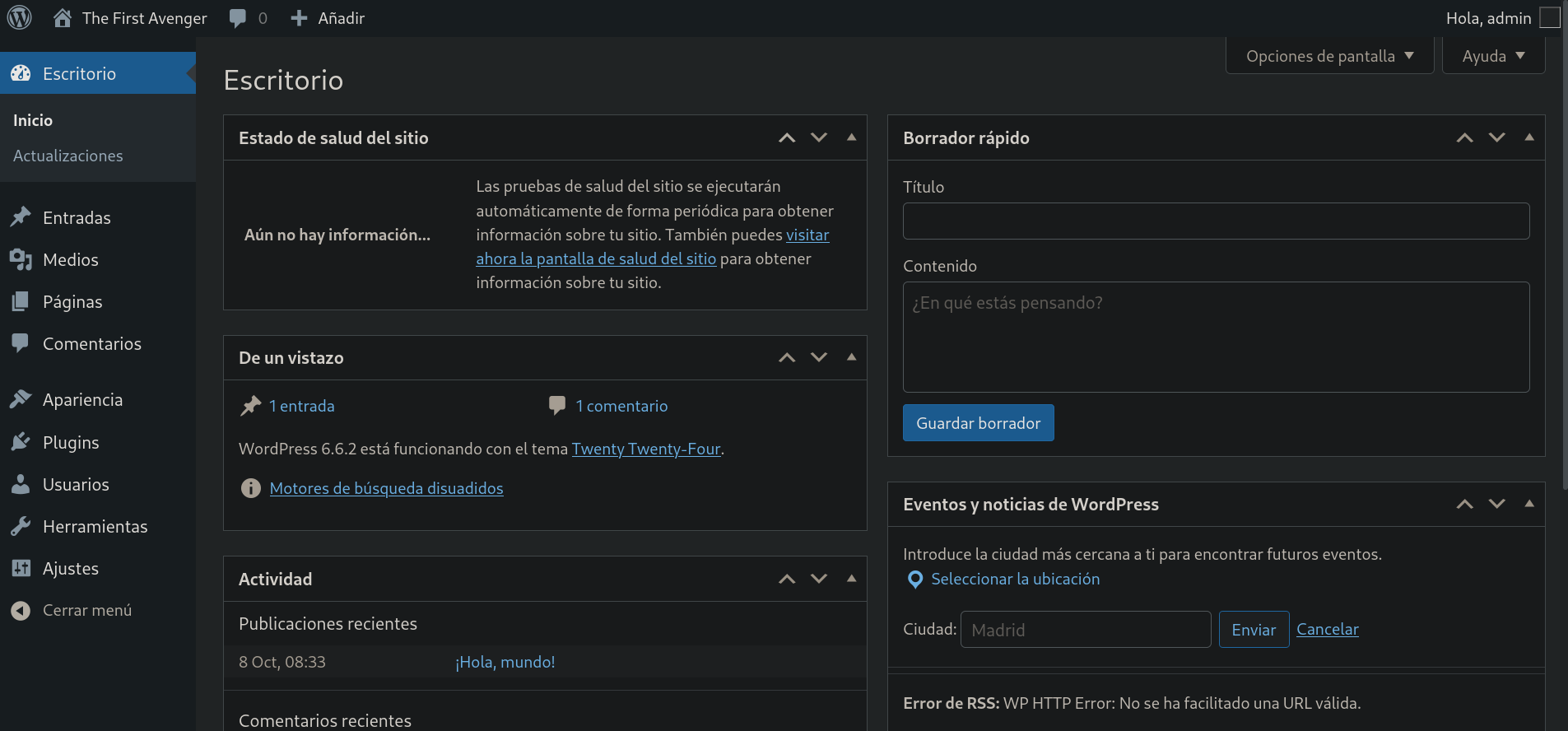Screen dimensions: 1568x731
Task: Click the Comentarios speech bubble icon
Action: click(21, 343)
